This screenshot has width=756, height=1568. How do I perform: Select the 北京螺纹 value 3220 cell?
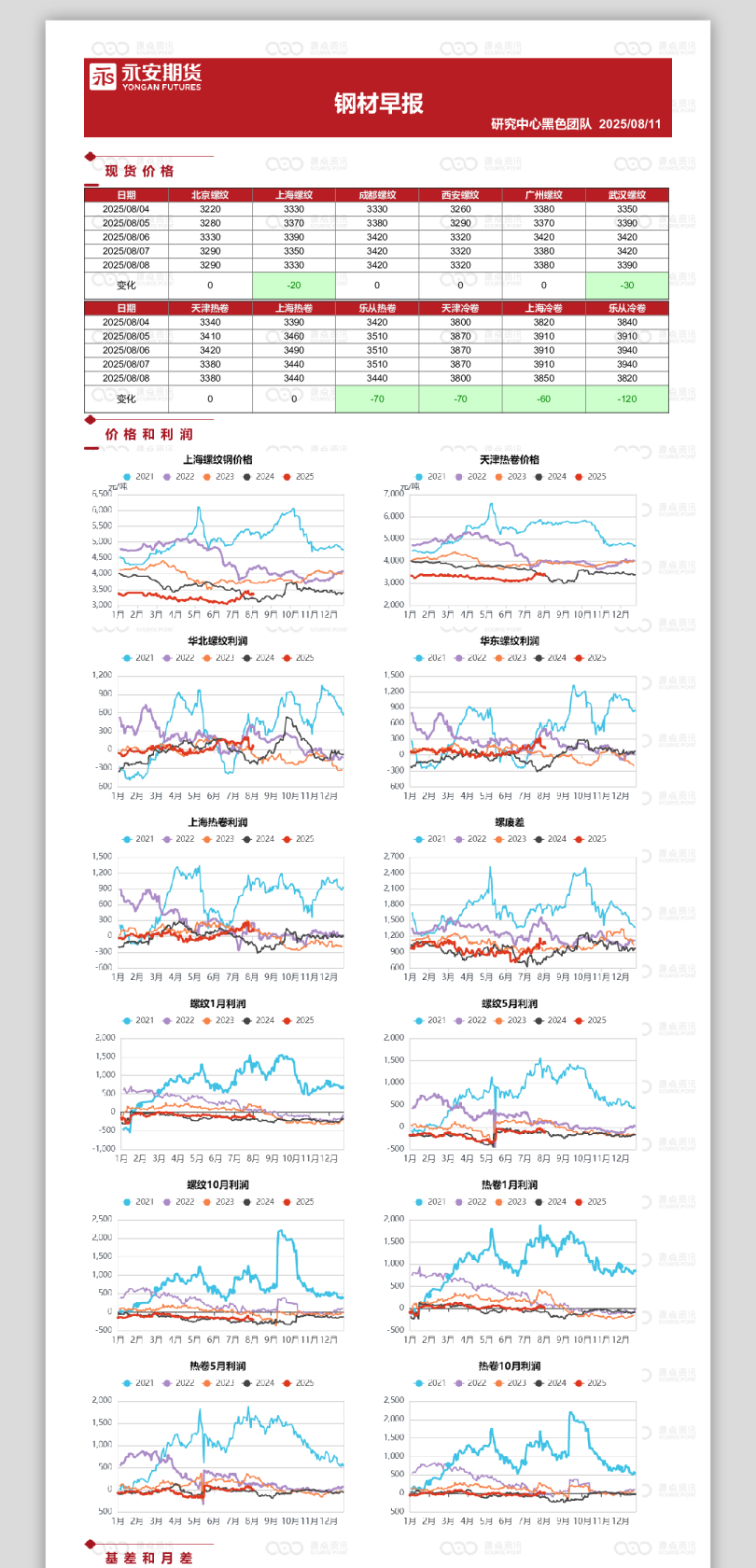pos(210,209)
